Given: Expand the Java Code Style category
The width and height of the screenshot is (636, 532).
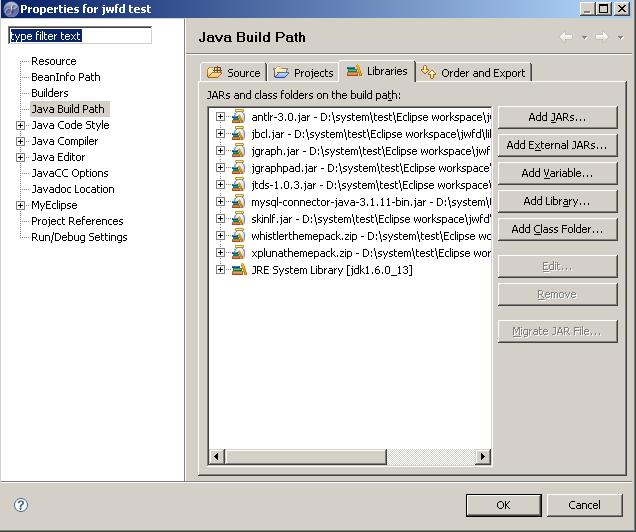Looking at the screenshot, I should (x=20, y=125).
